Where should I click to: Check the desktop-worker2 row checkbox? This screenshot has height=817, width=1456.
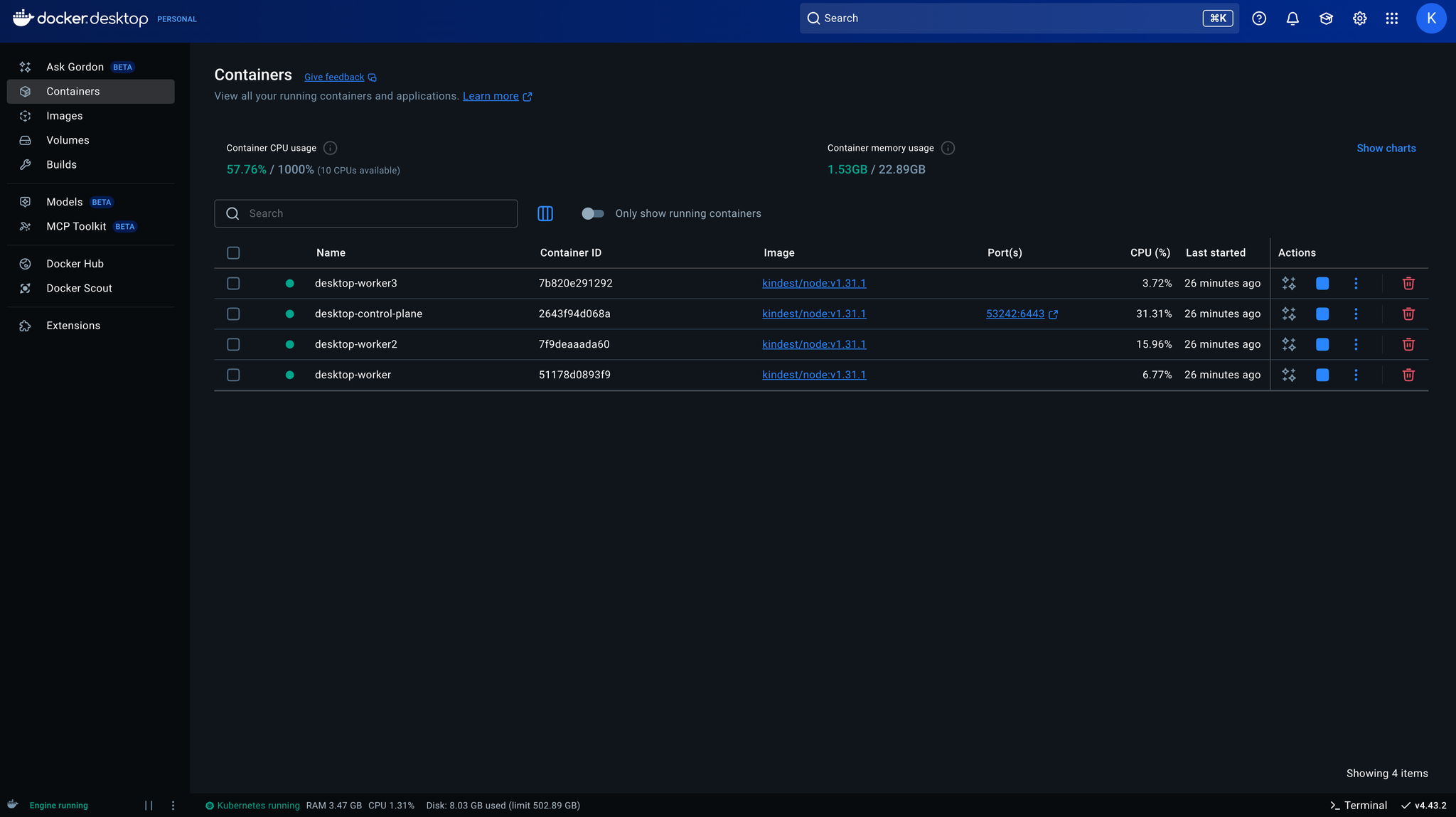click(233, 344)
